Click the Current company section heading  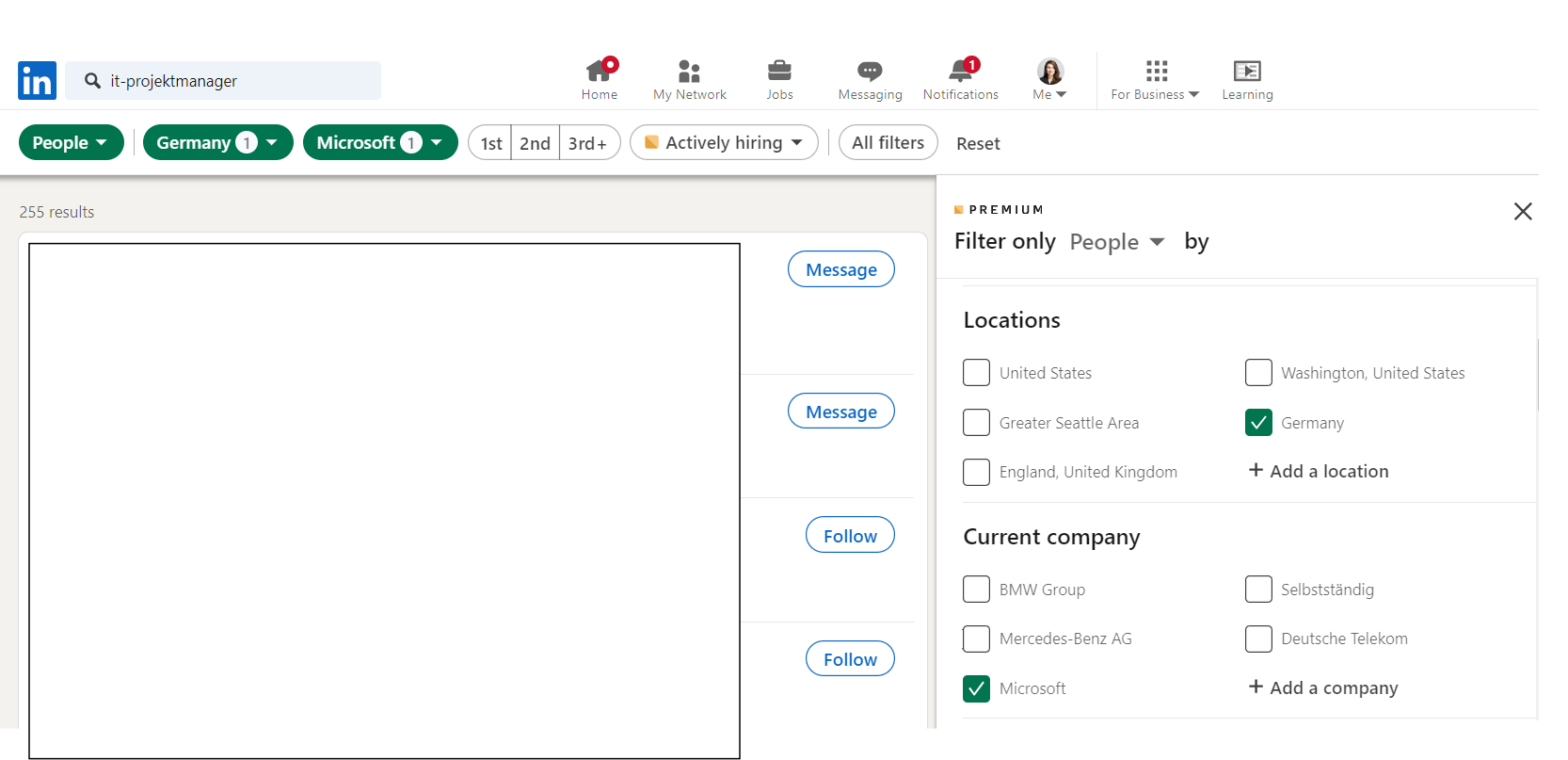[x=1051, y=537]
